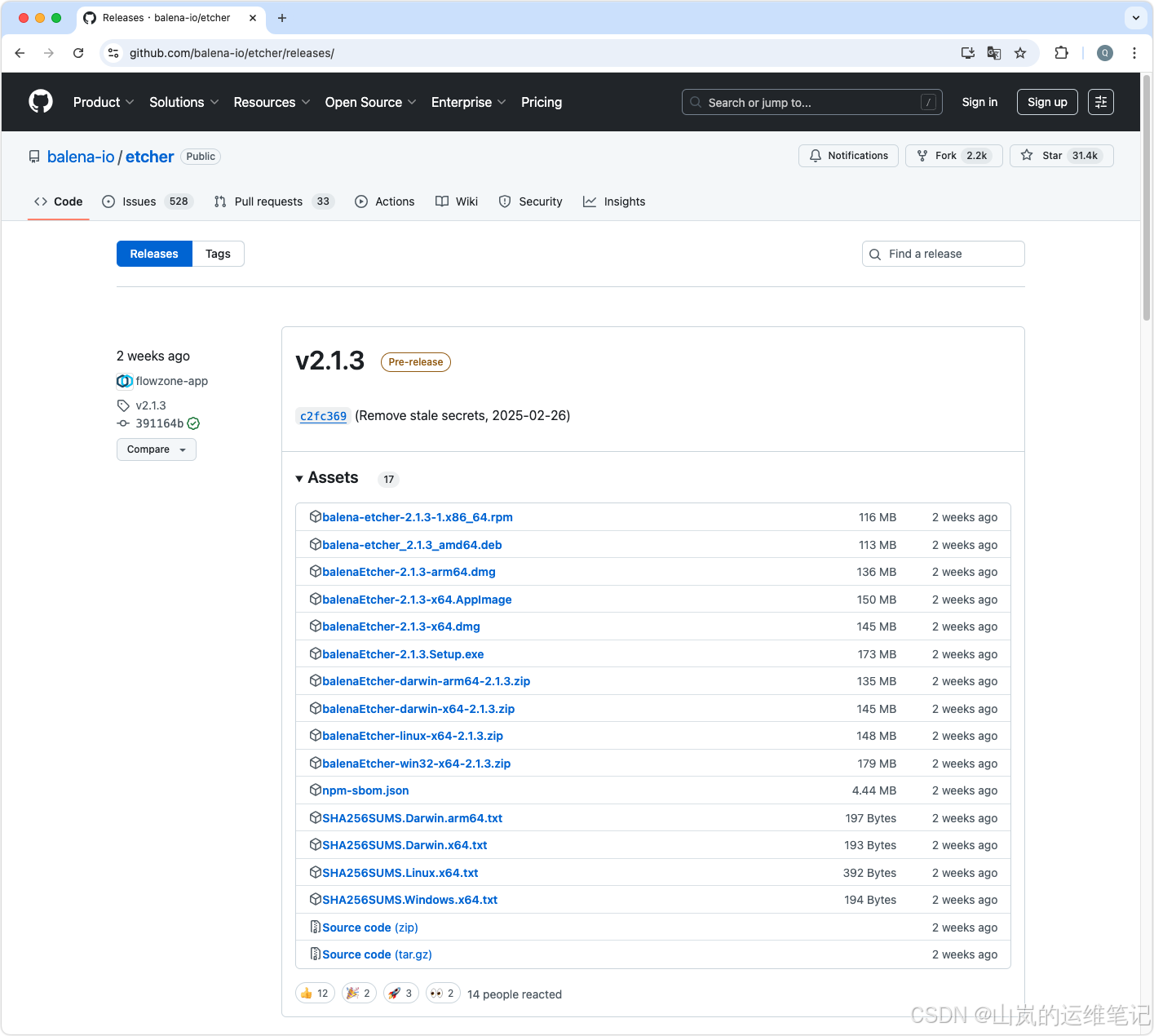Viewport: 1154px width, 1036px height.
Task: Click the translate page icon in address bar
Action: (994, 53)
